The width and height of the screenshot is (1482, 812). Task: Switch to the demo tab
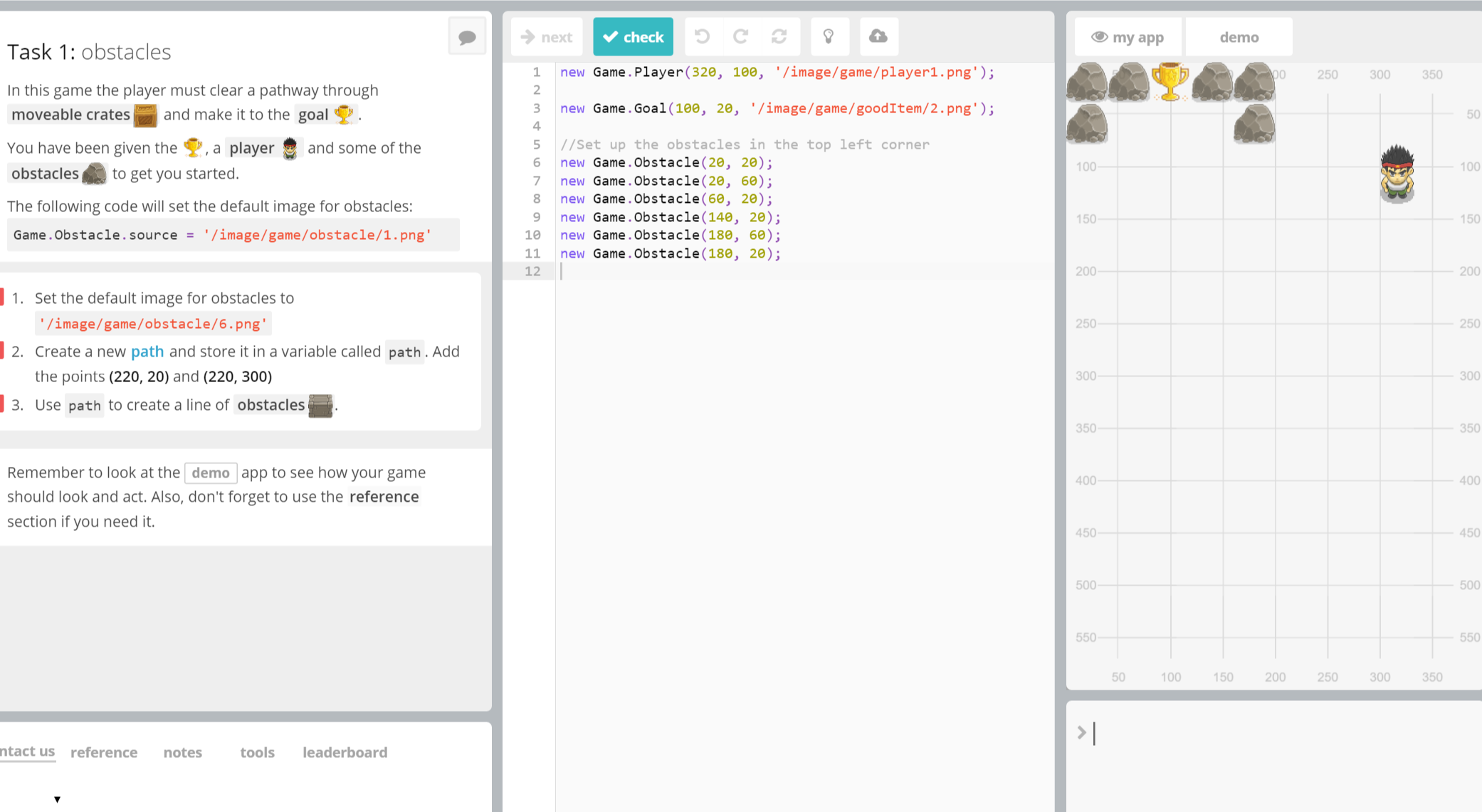click(x=1239, y=37)
